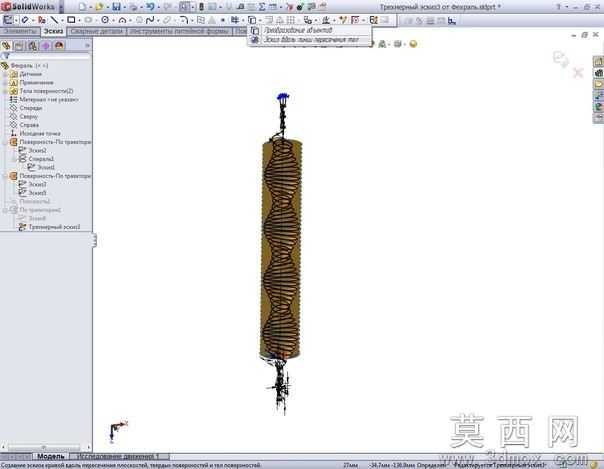Screen dimensions: 604x469
Task: Select the Тела поверхности(2) tree item
Action: [46, 91]
